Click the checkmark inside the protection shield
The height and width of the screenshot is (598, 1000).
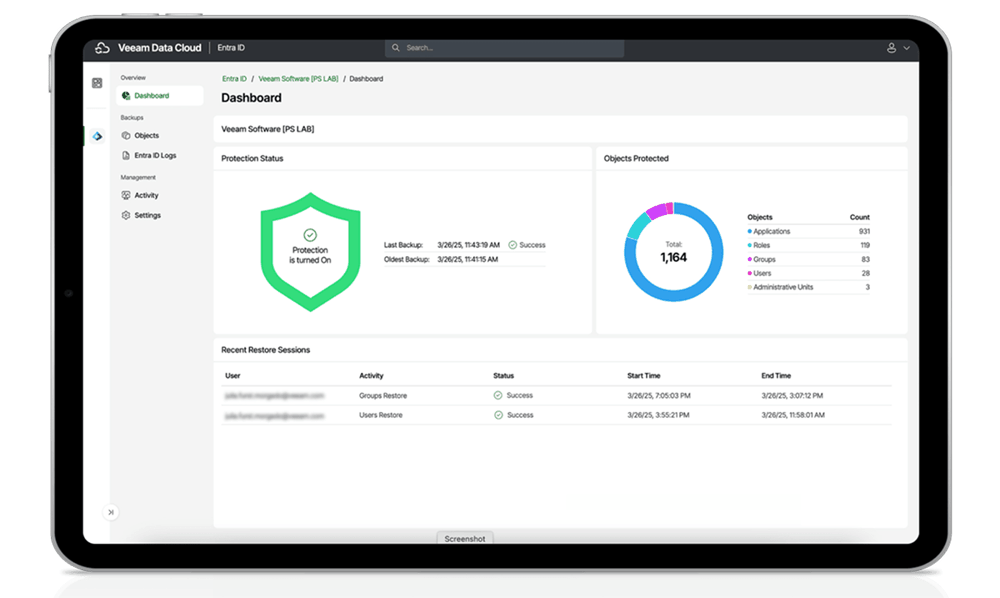pos(310,235)
